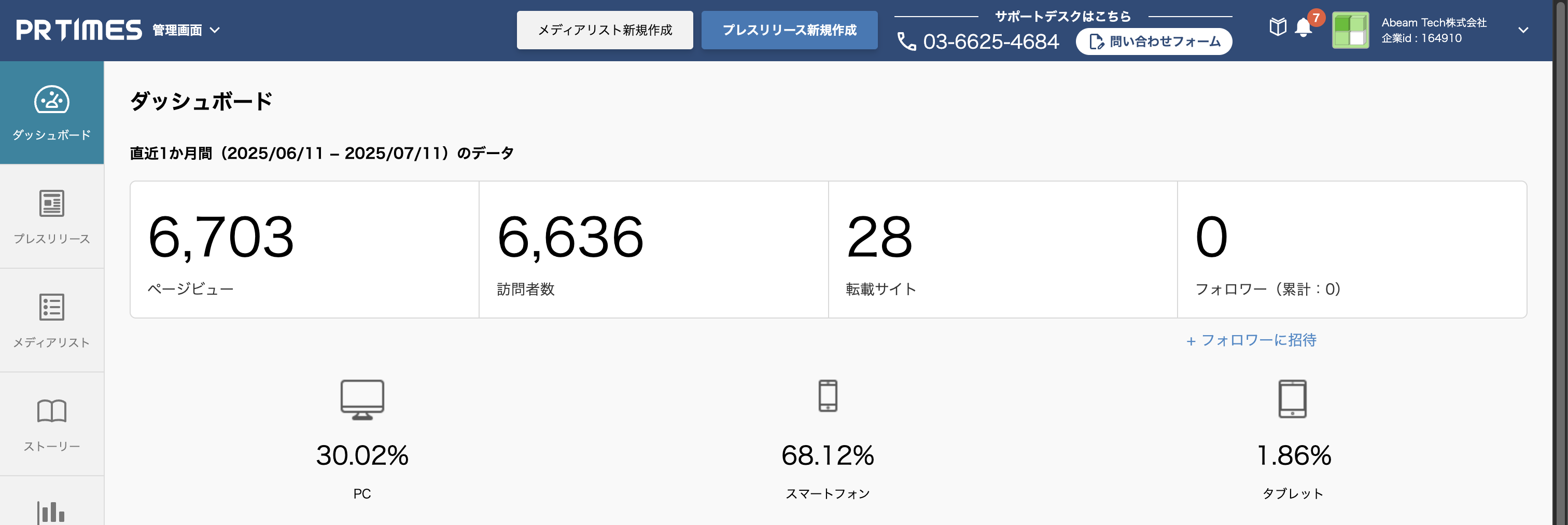Image resolution: width=1568 pixels, height=525 pixels.
Task: Click the 6,703 ページビュー card
Action: [304, 249]
